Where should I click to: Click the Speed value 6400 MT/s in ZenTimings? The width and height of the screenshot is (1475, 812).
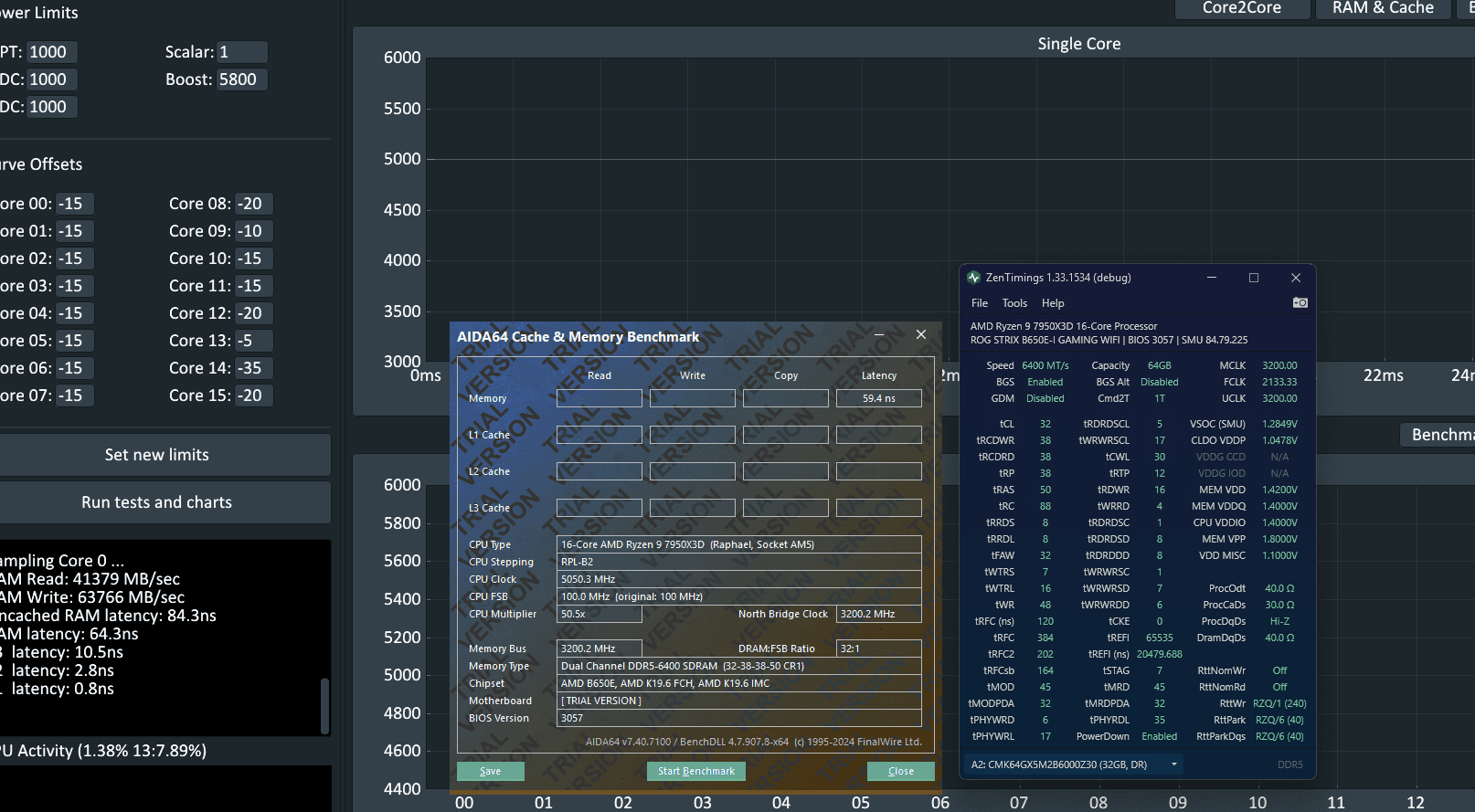1045,365
